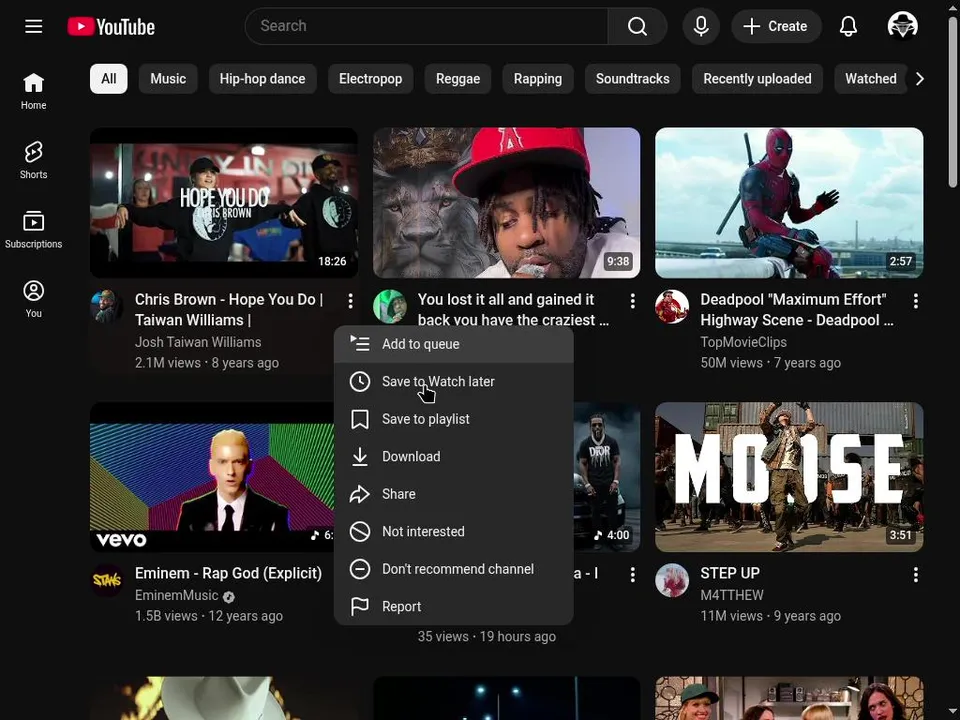Open more options for Deadpool video

pyautogui.click(x=915, y=301)
